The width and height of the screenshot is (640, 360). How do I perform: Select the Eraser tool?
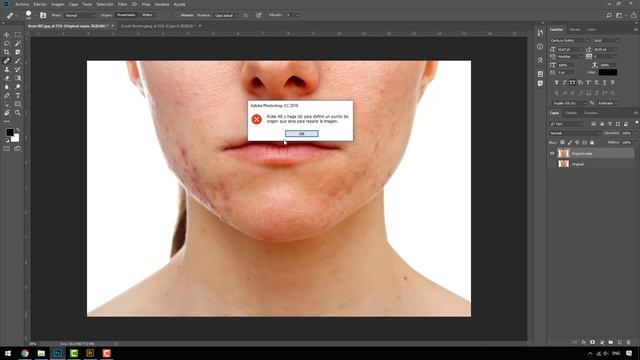tap(7, 78)
